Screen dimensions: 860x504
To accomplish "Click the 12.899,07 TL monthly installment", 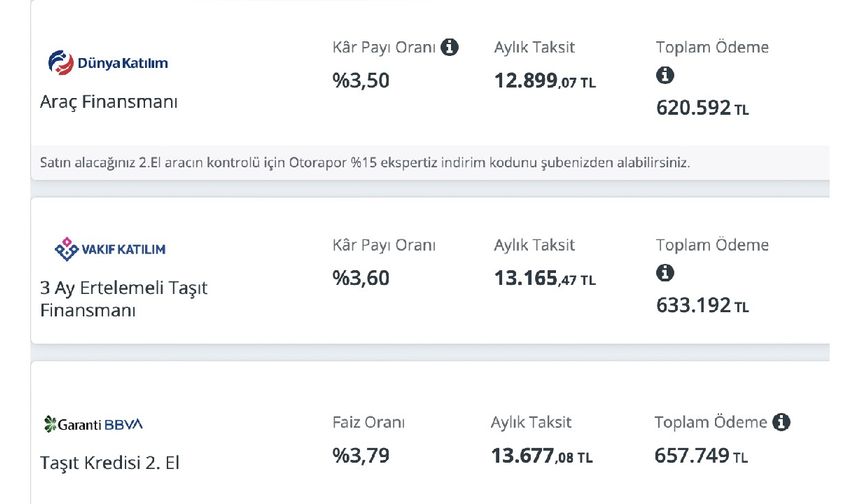I will (544, 81).
